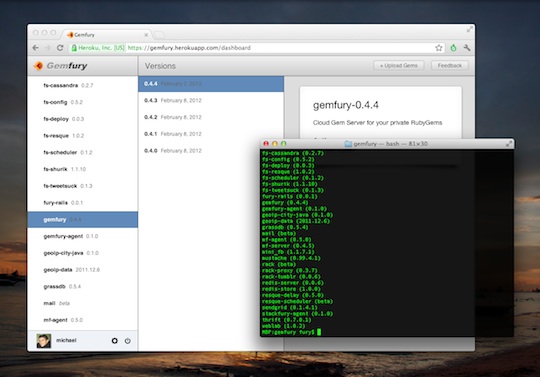The width and height of the screenshot is (540, 377).
Task: Click the terminal prompt cursor line
Action: pos(291,332)
